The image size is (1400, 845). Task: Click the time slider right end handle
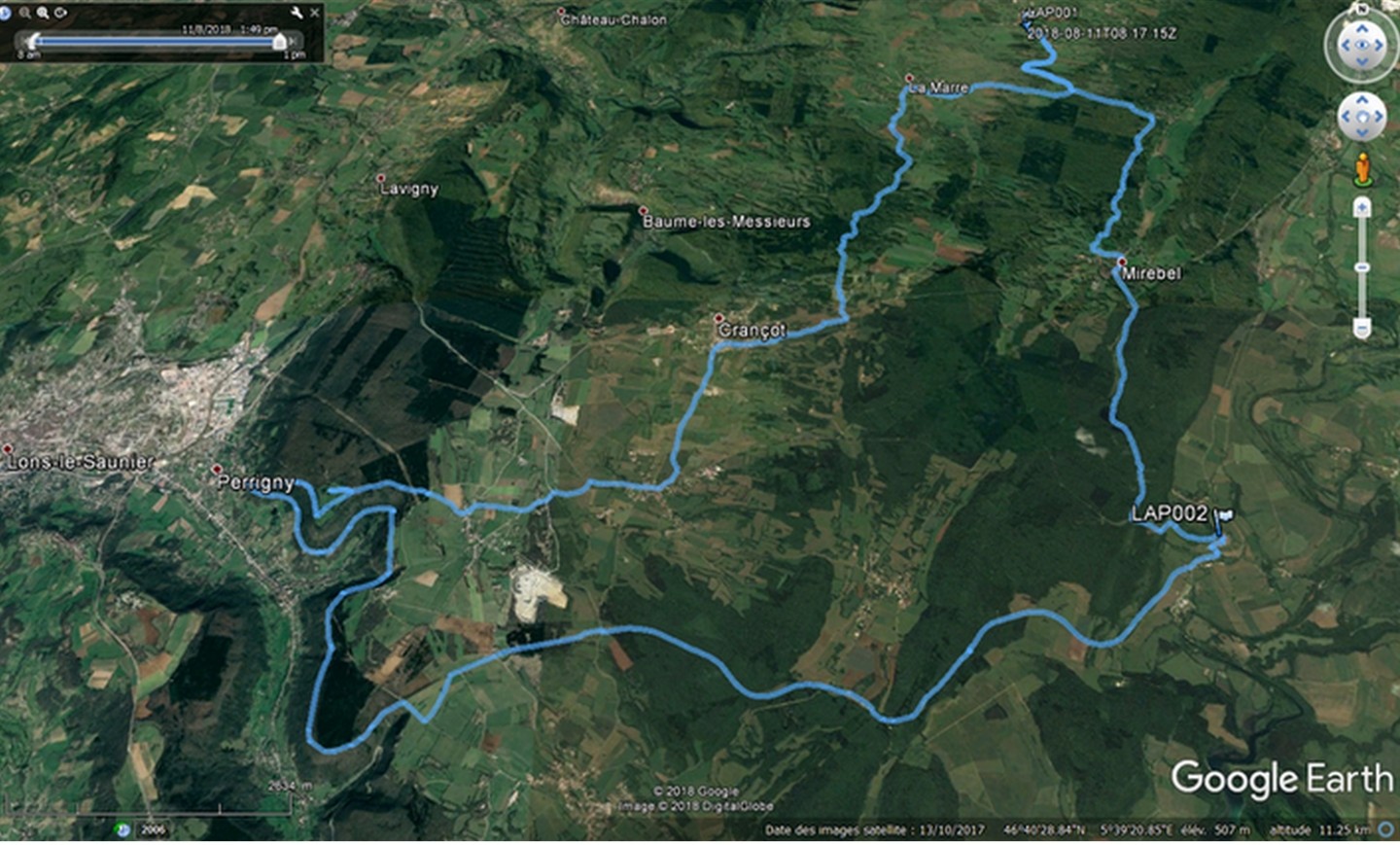click(x=280, y=41)
